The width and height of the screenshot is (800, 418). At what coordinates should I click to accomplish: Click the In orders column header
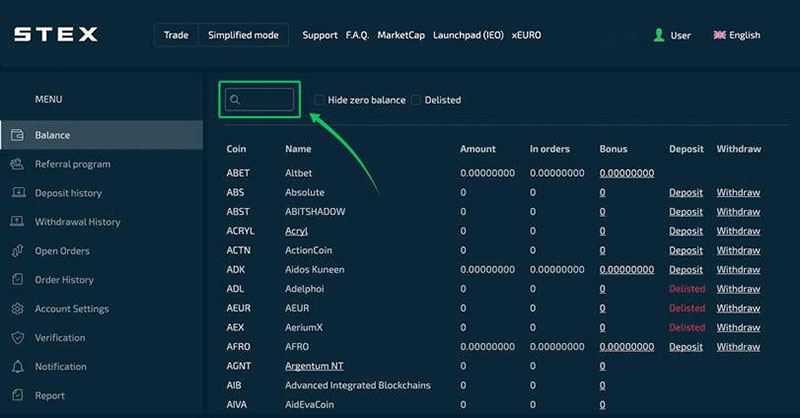coord(549,149)
